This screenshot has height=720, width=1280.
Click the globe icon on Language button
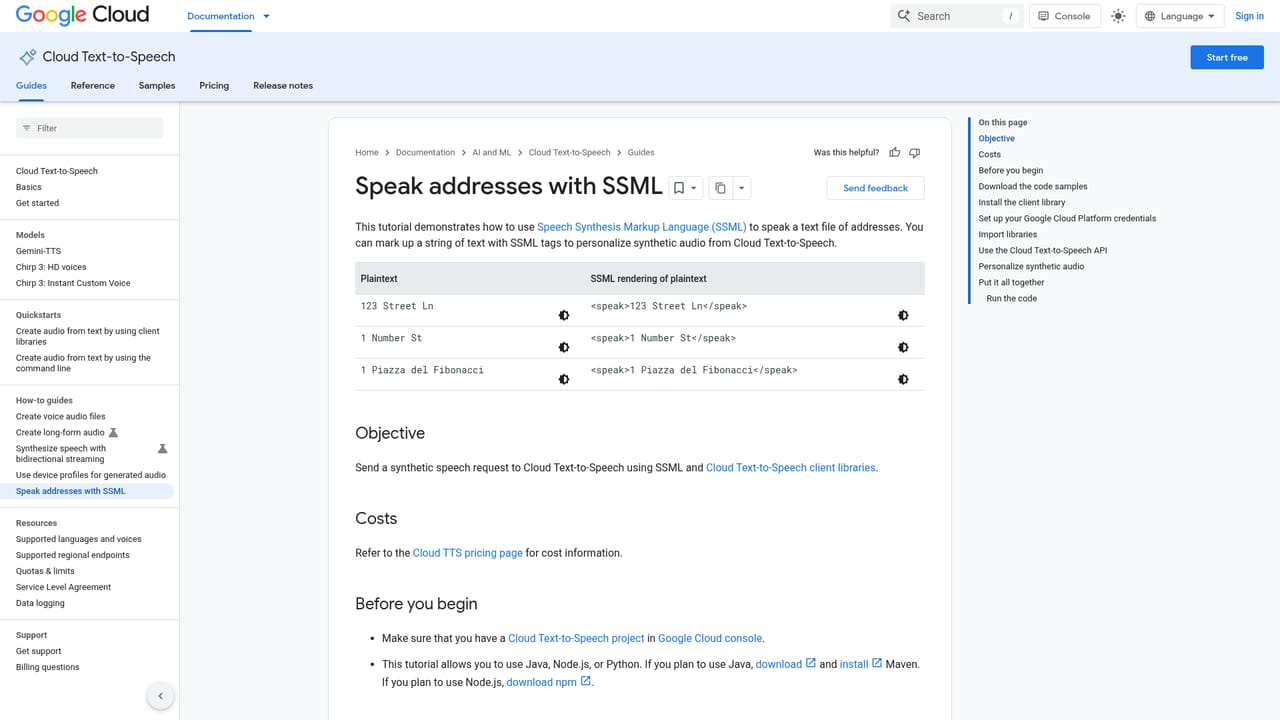(x=1150, y=16)
